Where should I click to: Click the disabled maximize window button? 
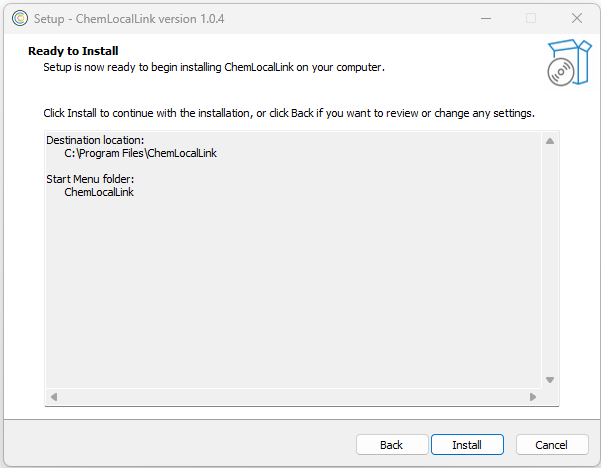pos(531,18)
